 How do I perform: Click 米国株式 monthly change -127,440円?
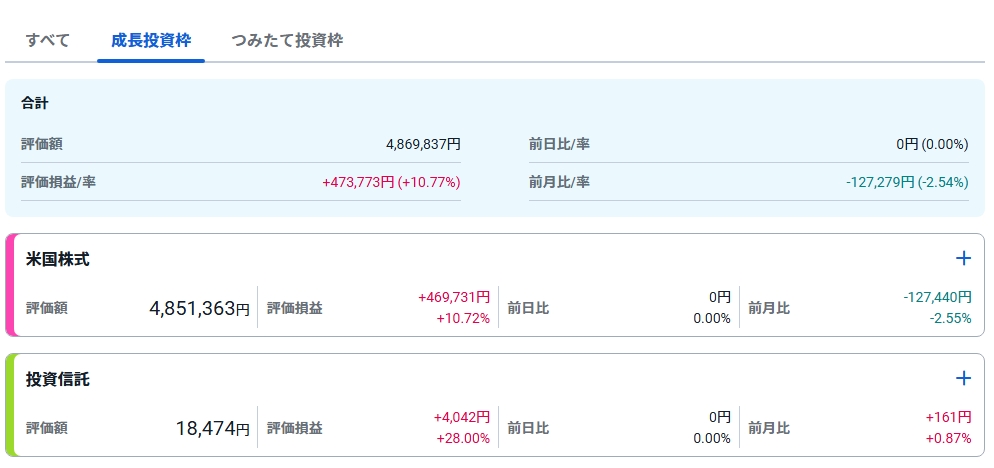pyautogui.click(x=936, y=297)
